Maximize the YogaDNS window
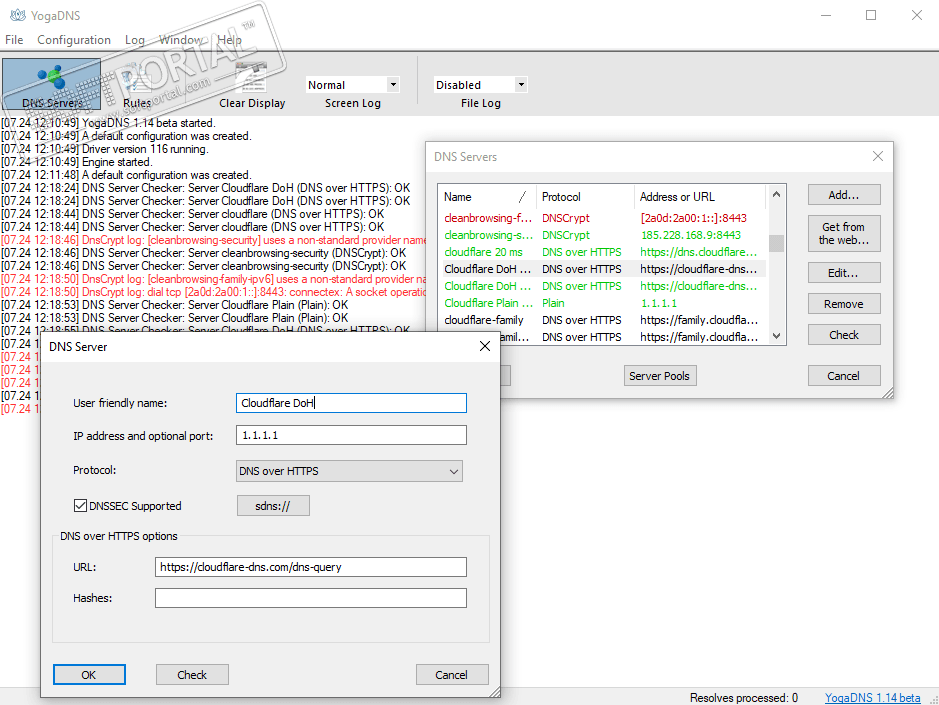The image size is (939, 705). click(x=871, y=15)
